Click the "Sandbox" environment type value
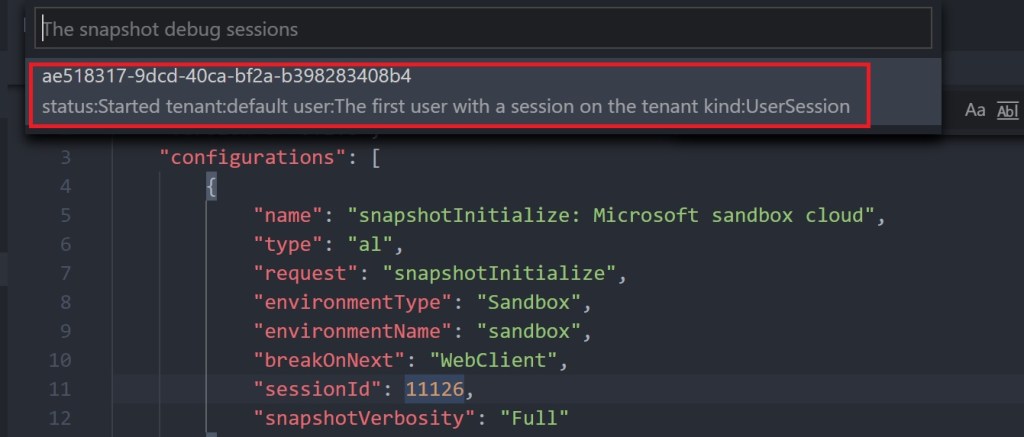Viewport: 1024px width, 437px height. coord(526,302)
